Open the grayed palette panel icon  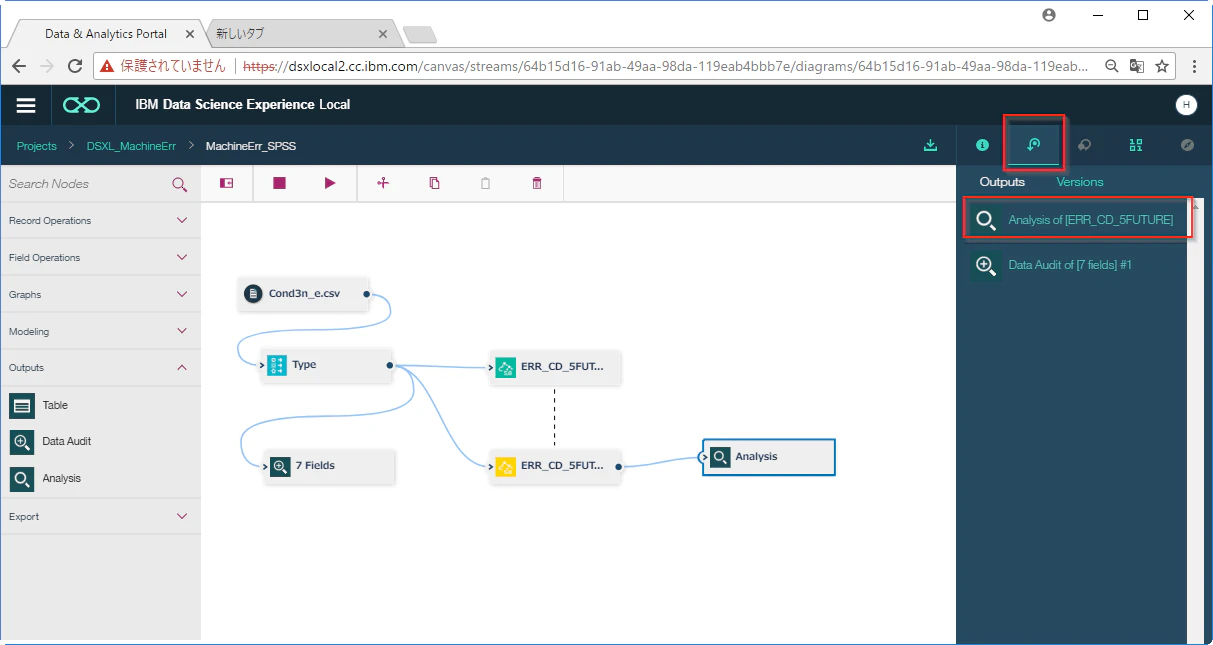[1084, 145]
